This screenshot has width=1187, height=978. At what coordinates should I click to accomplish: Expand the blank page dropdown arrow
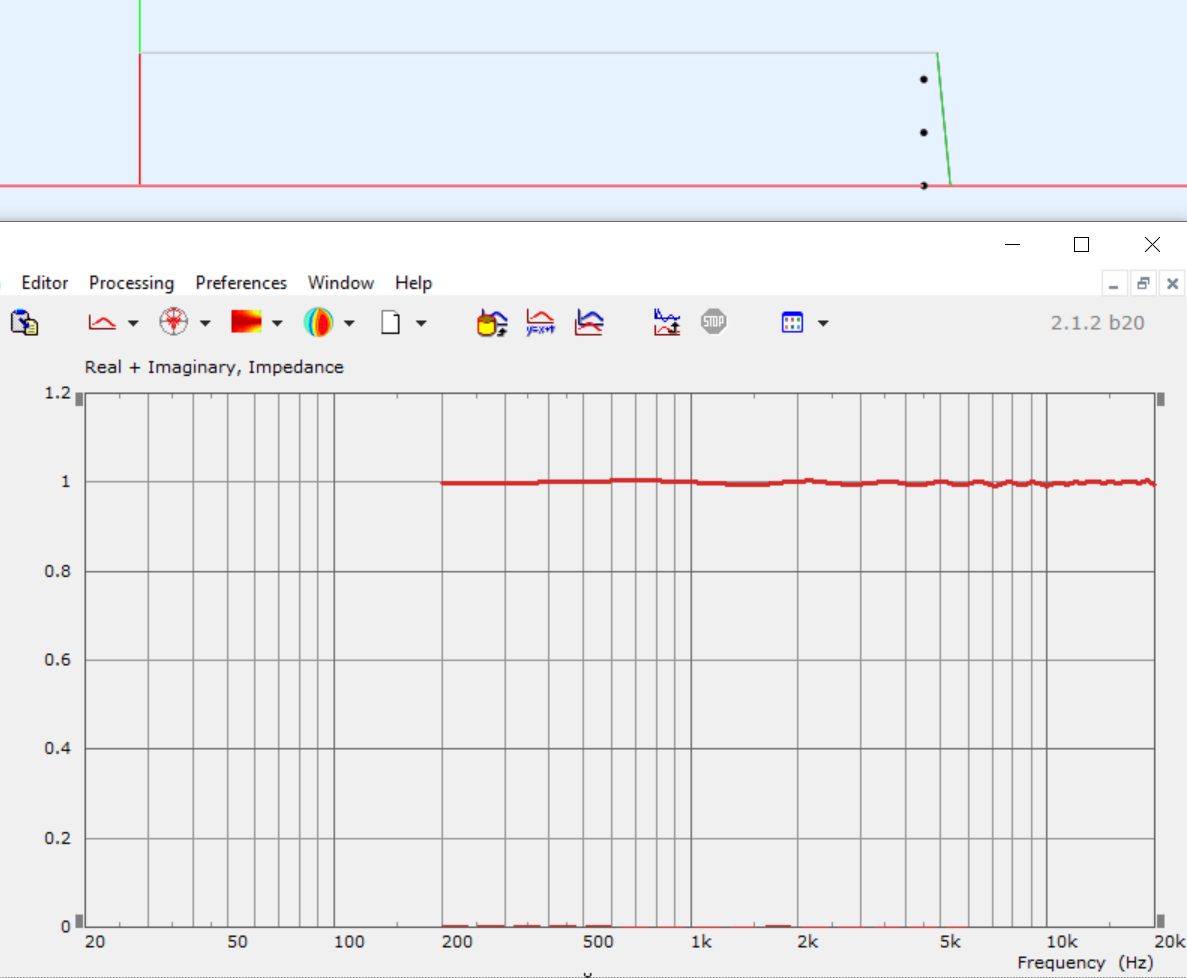(421, 323)
